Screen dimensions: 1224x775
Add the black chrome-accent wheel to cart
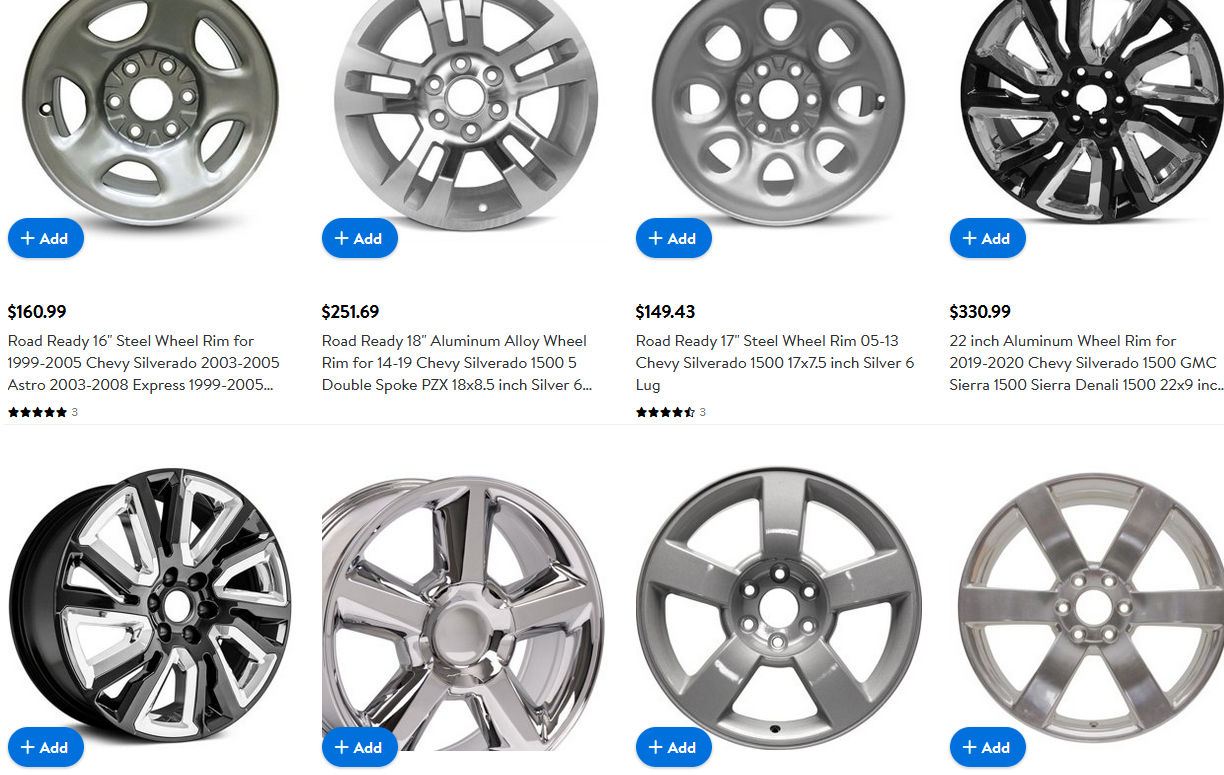(45, 747)
